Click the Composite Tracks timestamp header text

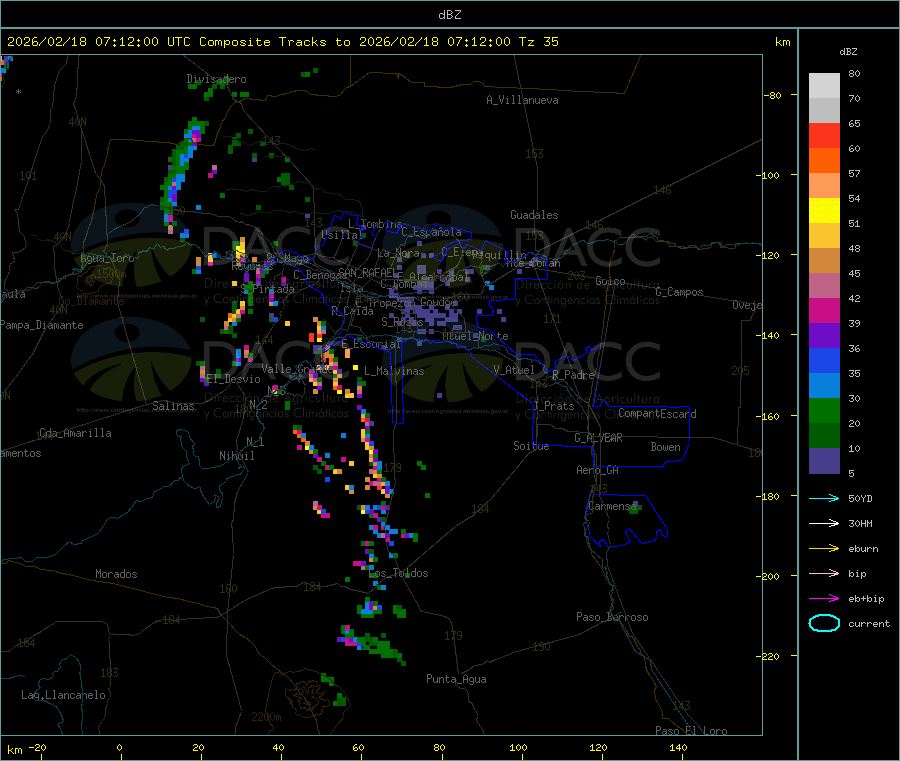click(282, 42)
